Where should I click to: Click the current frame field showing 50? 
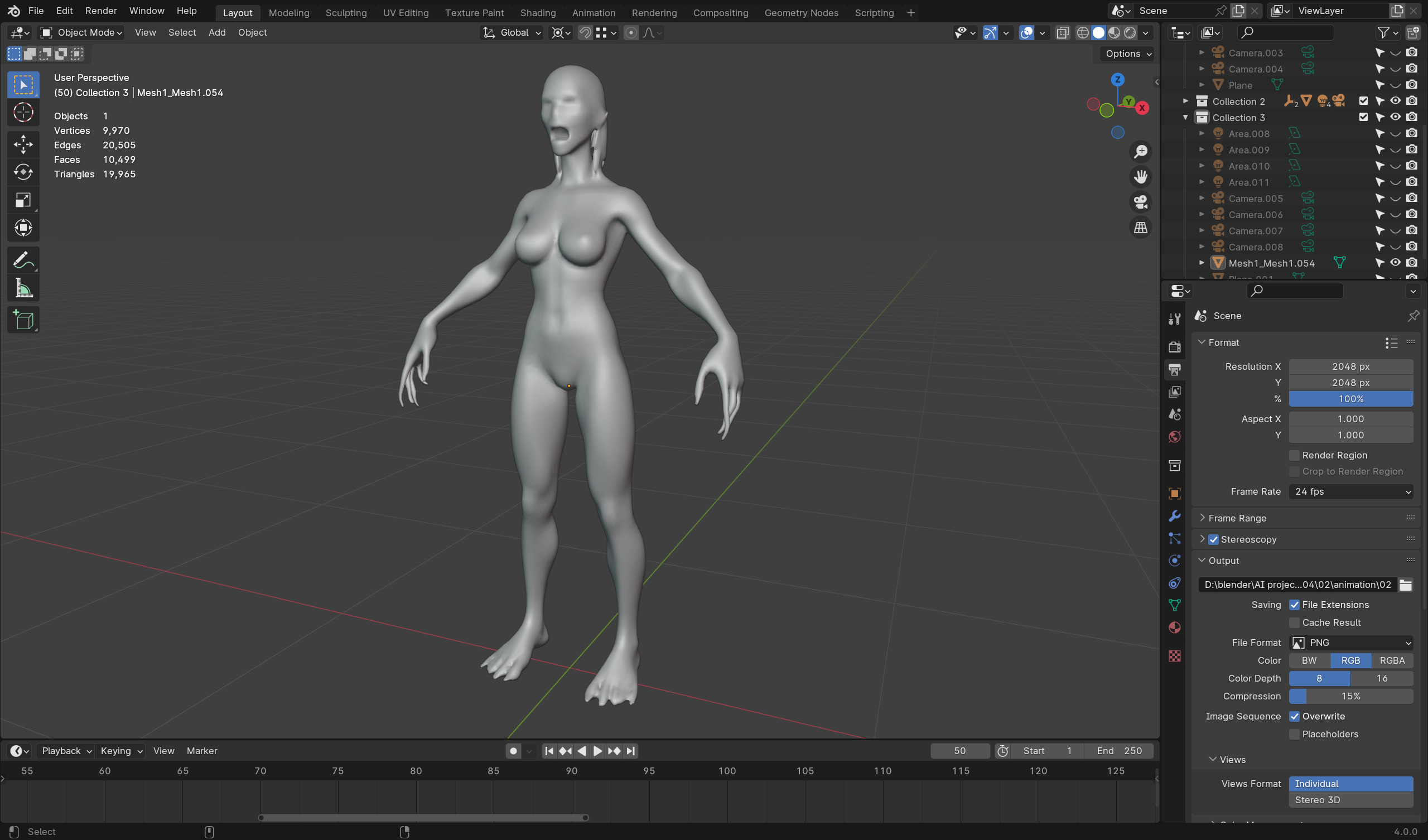click(959, 751)
